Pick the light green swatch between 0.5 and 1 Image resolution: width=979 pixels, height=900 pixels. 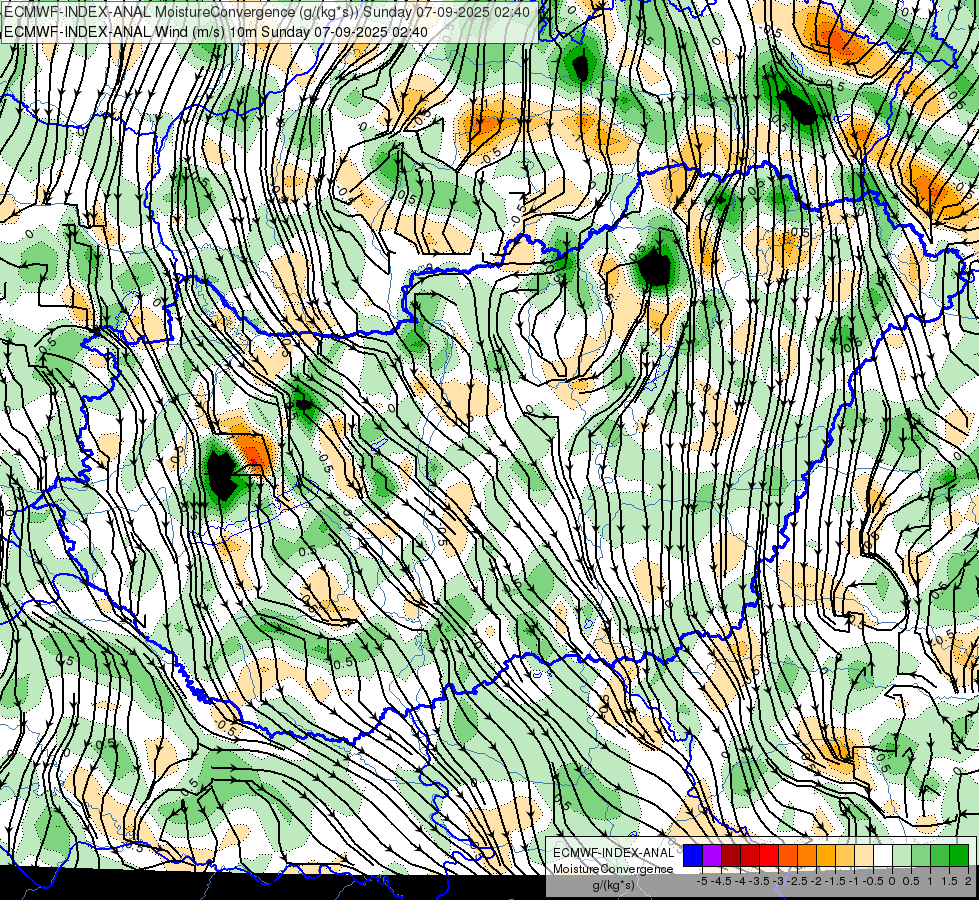921,856
